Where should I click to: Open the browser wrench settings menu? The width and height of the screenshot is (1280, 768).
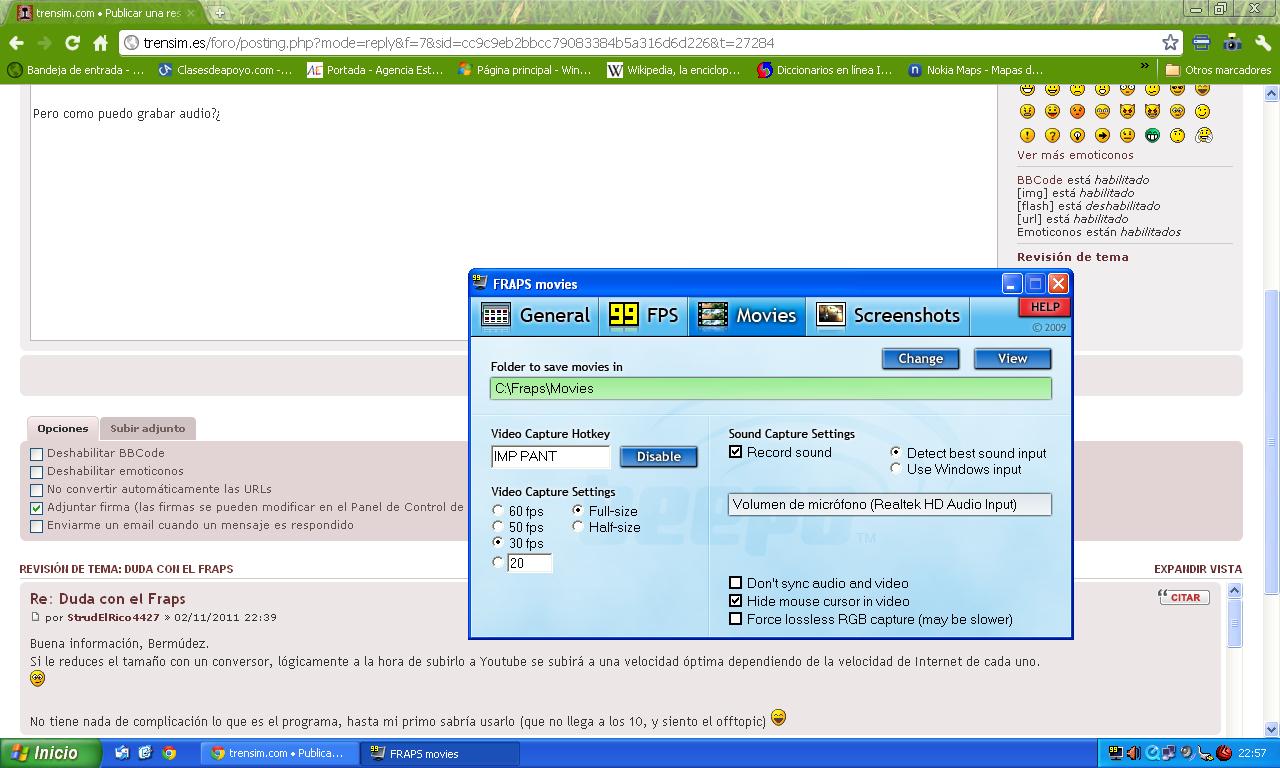(1262, 43)
